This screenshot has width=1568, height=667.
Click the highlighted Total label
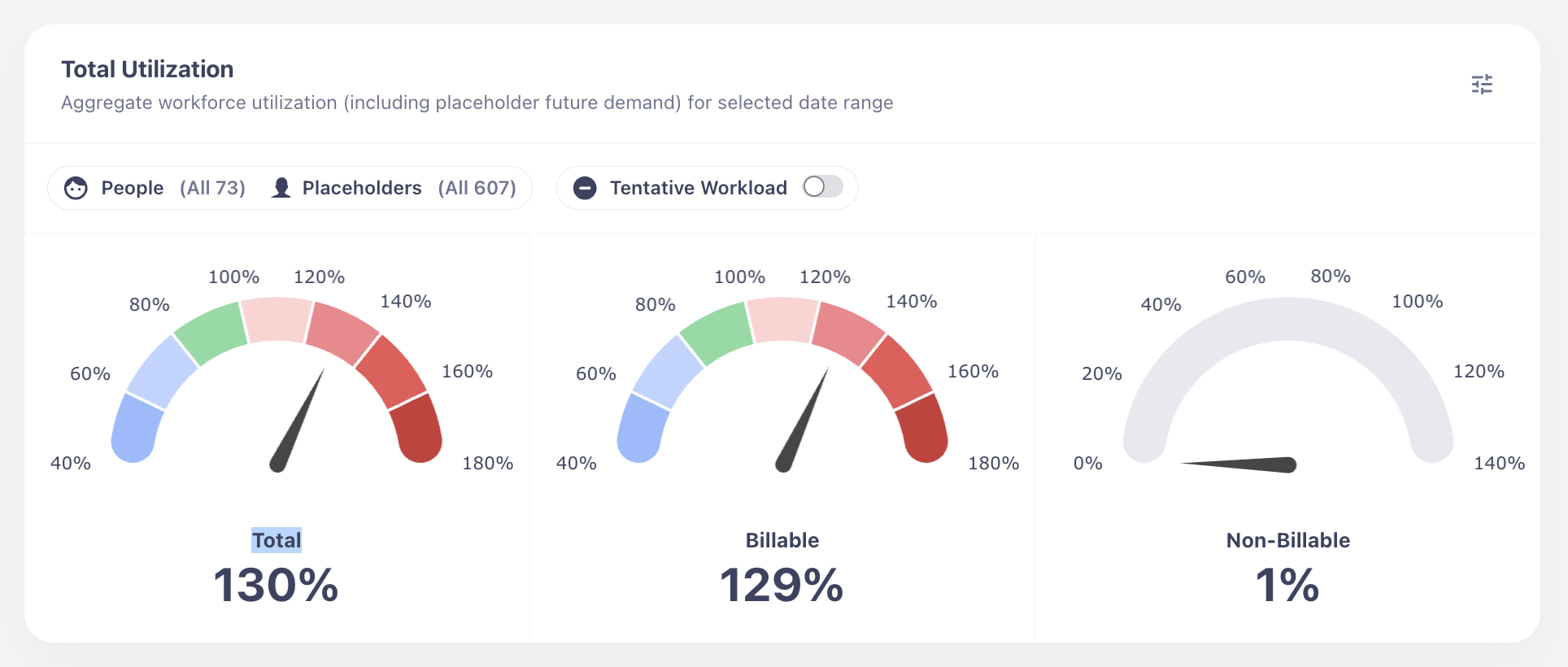pos(277,540)
